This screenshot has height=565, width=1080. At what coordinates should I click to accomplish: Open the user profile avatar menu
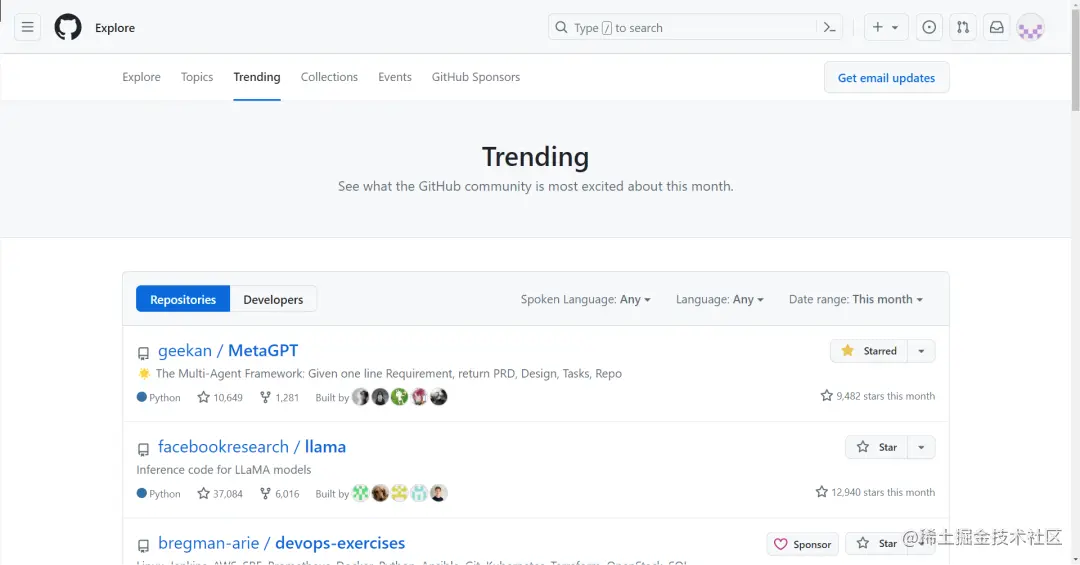click(x=1030, y=28)
